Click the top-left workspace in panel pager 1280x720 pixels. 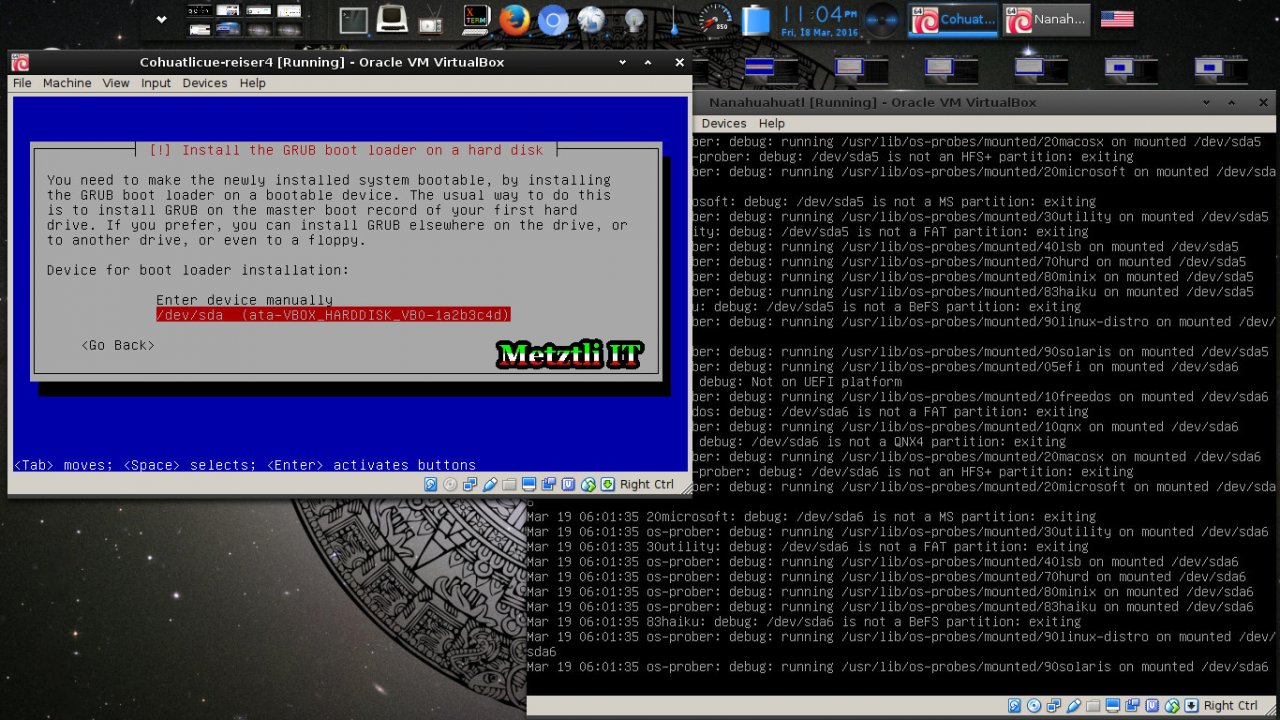tap(199, 11)
